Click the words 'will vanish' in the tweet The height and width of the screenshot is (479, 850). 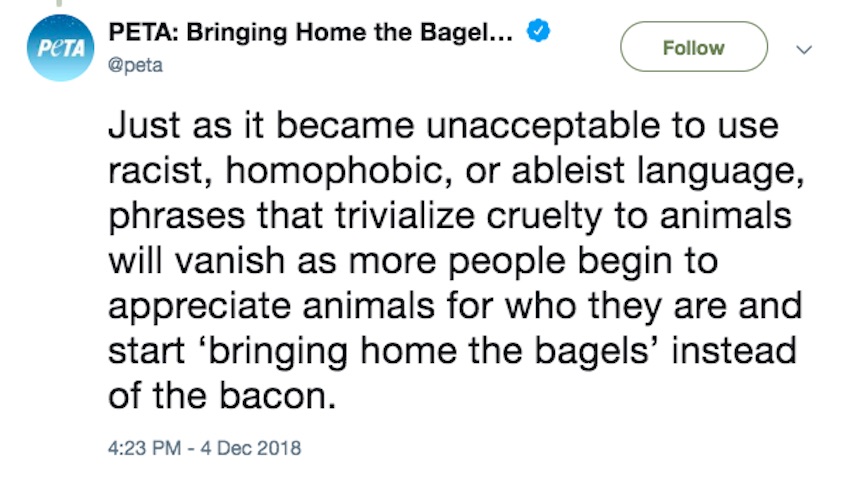197,261
